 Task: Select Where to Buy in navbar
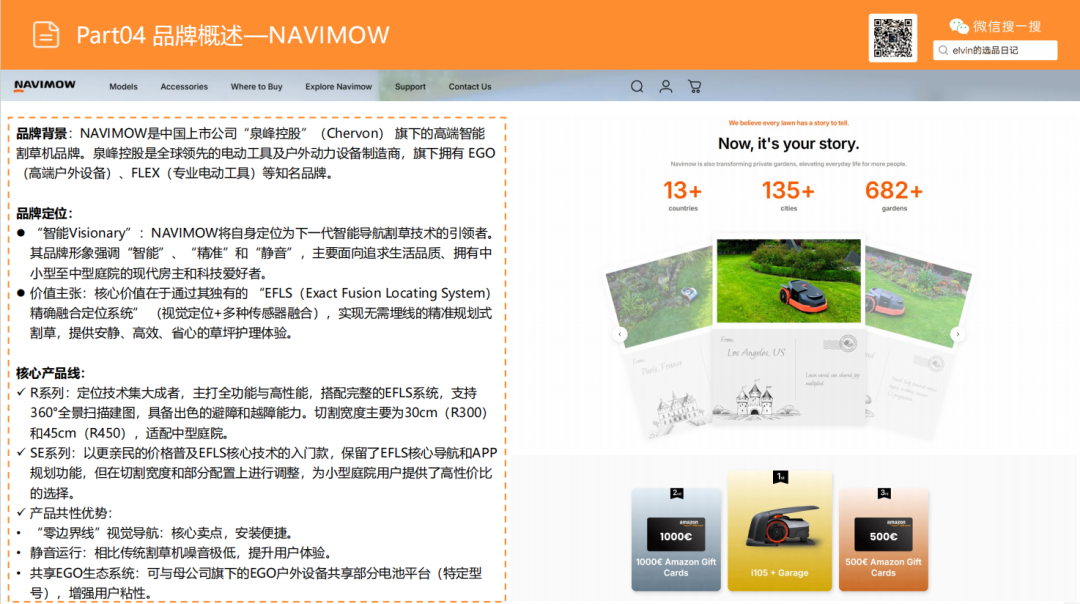pos(256,87)
